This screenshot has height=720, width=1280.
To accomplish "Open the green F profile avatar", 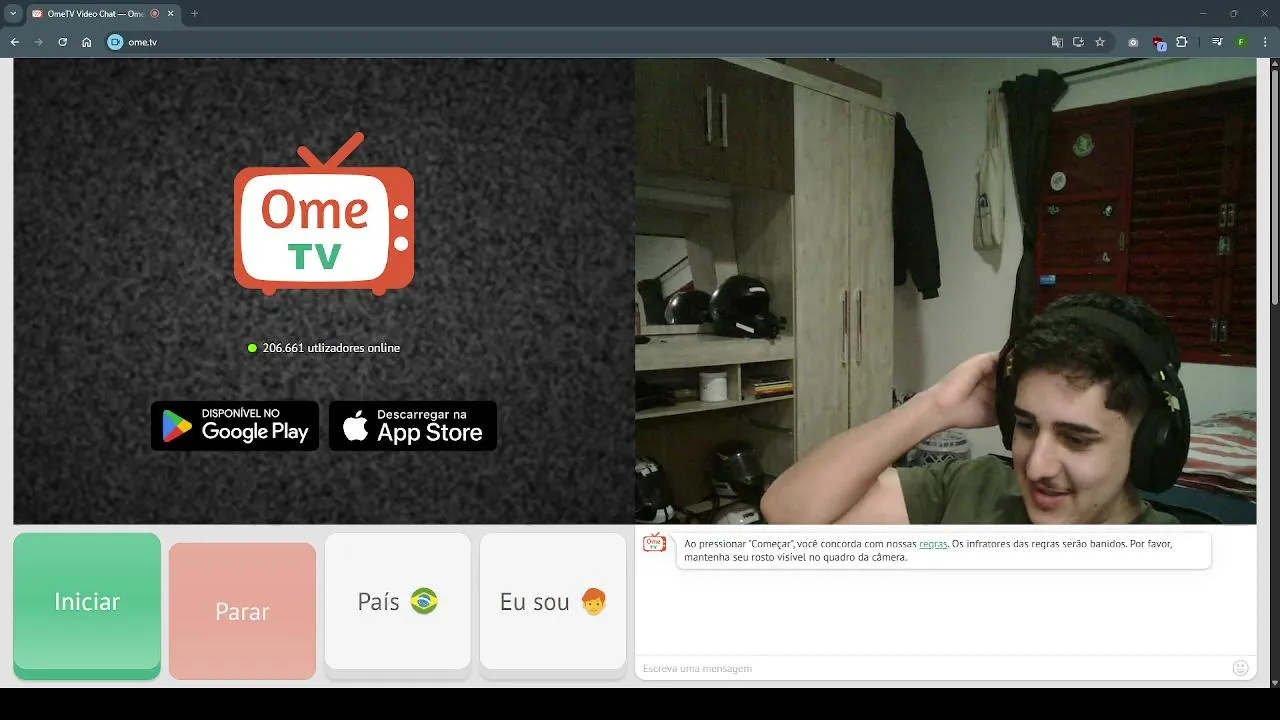I will coord(1241,42).
